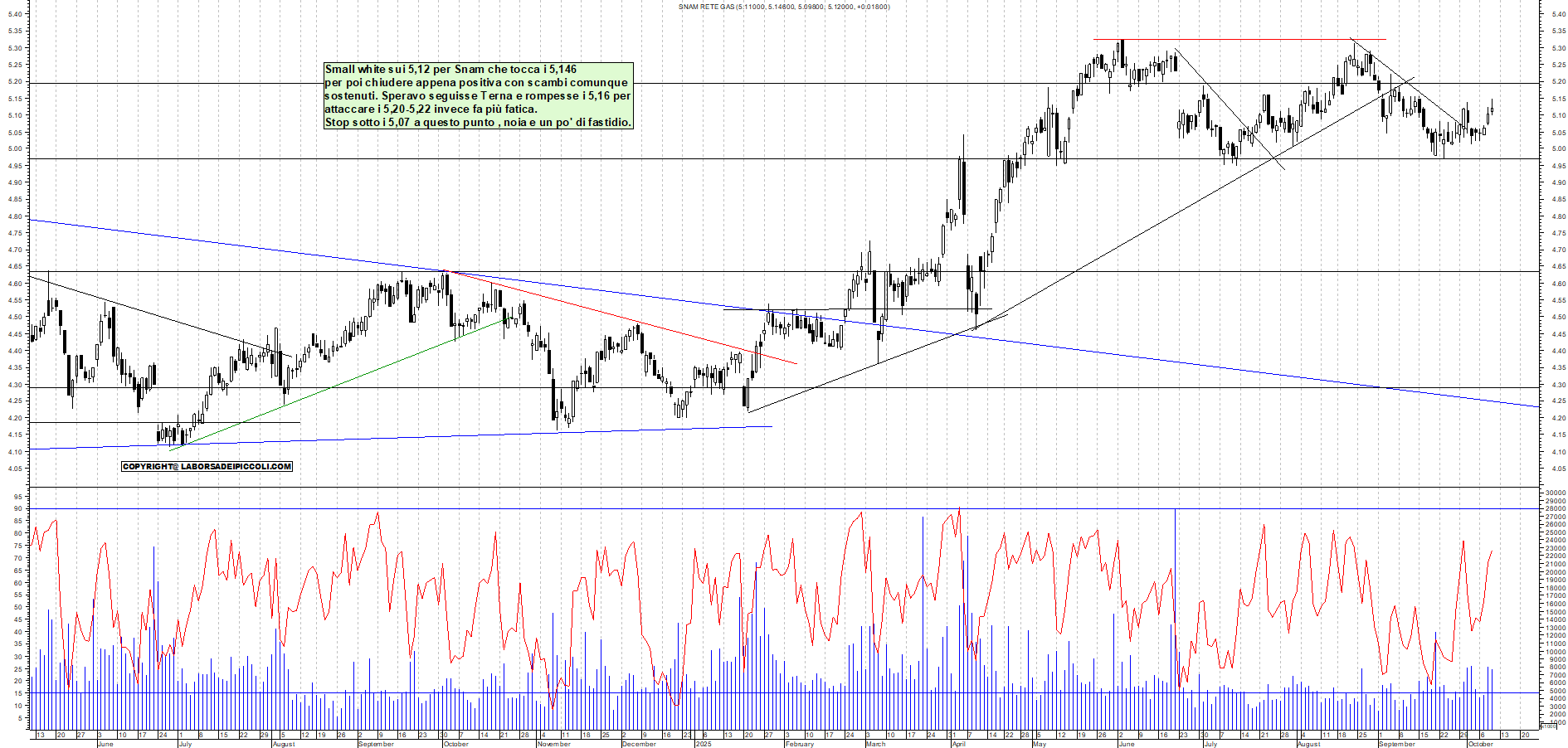The width and height of the screenshot is (1568, 748).
Task: Click the 4.05 price label on left axis
Action: (16, 469)
